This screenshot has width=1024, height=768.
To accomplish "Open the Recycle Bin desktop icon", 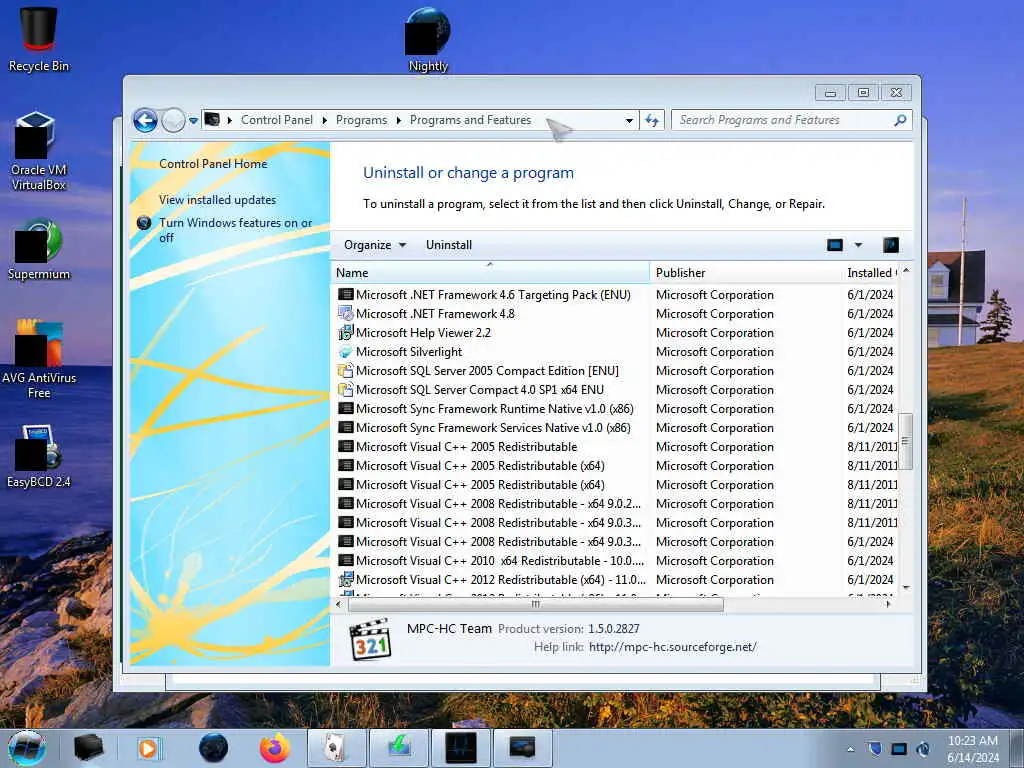I will pyautogui.click(x=39, y=38).
